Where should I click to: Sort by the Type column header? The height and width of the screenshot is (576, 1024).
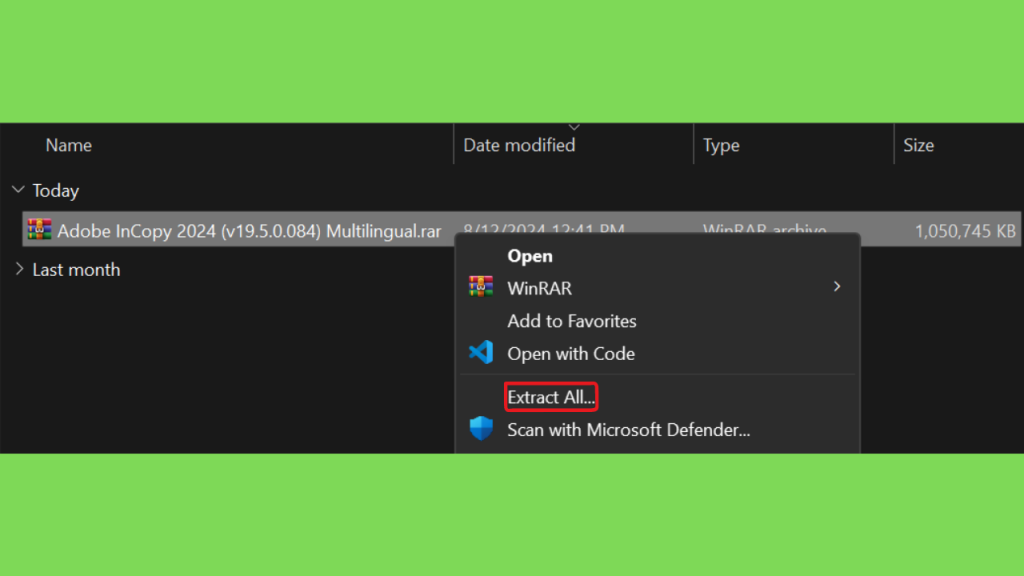[x=721, y=145]
